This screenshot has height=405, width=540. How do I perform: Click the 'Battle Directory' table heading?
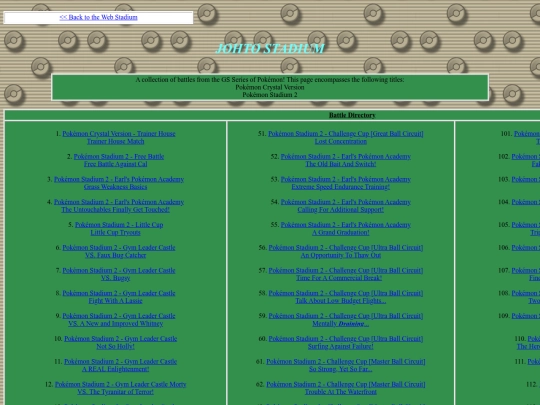tap(352, 115)
